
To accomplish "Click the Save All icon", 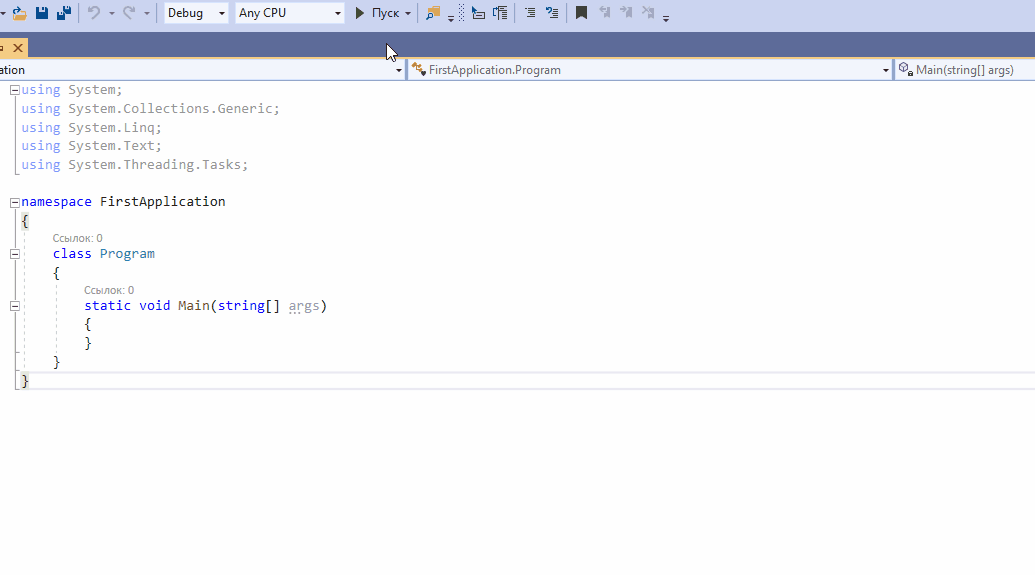I will (64, 13).
